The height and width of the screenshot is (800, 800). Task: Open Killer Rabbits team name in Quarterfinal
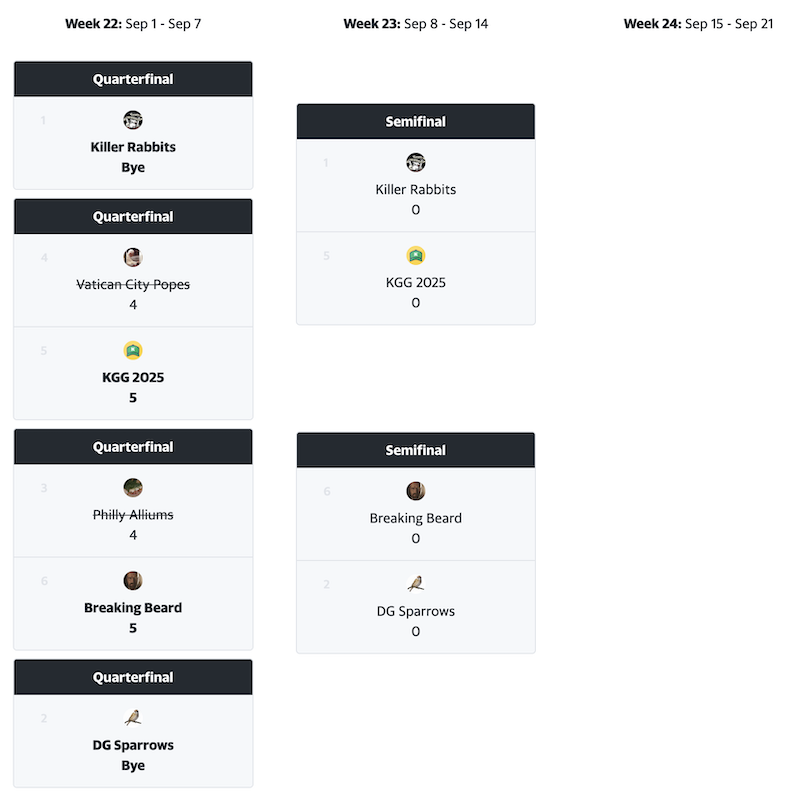tap(133, 147)
